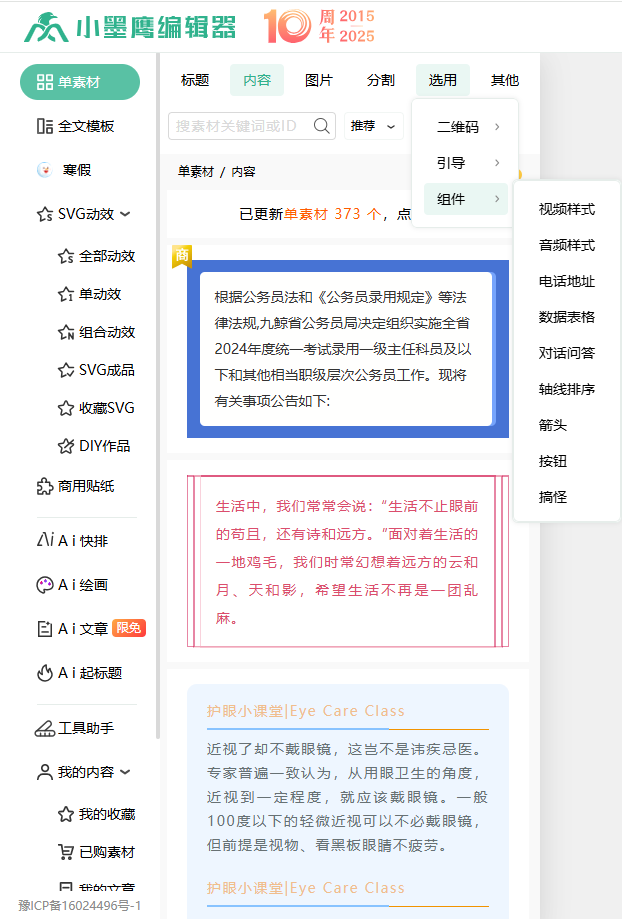This screenshot has height=919, width=622.
Task: Choose 数据表格 in component submenu
Action: (x=566, y=317)
